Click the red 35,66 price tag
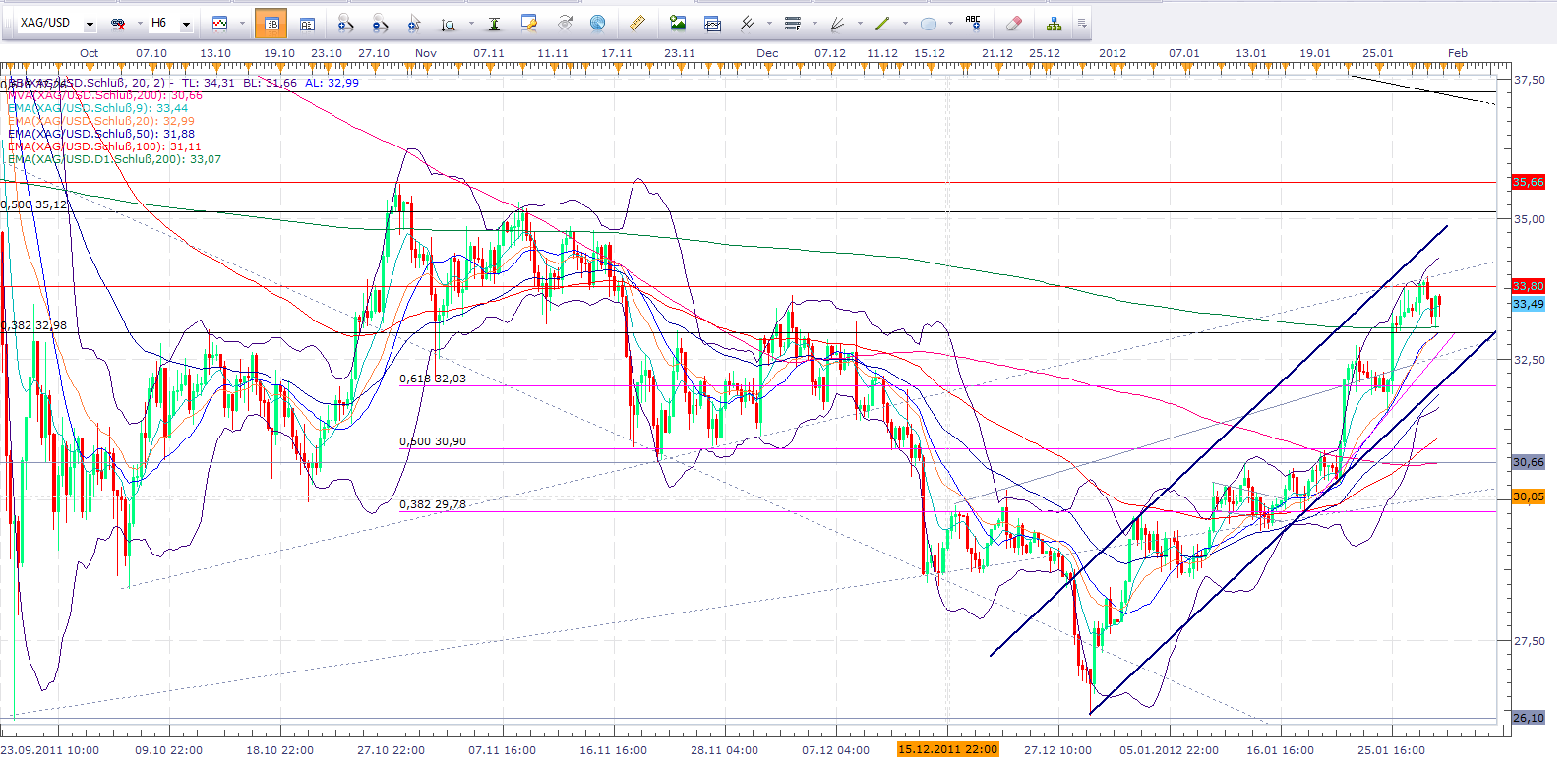The height and width of the screenshot is (759, 1568). pyautogui.click(x=1529, y=182)
